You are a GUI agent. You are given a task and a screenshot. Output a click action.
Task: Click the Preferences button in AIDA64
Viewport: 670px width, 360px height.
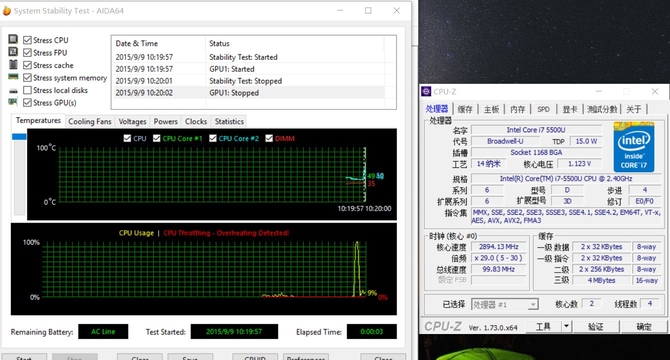pyautogui.click(x=306, y=357)
